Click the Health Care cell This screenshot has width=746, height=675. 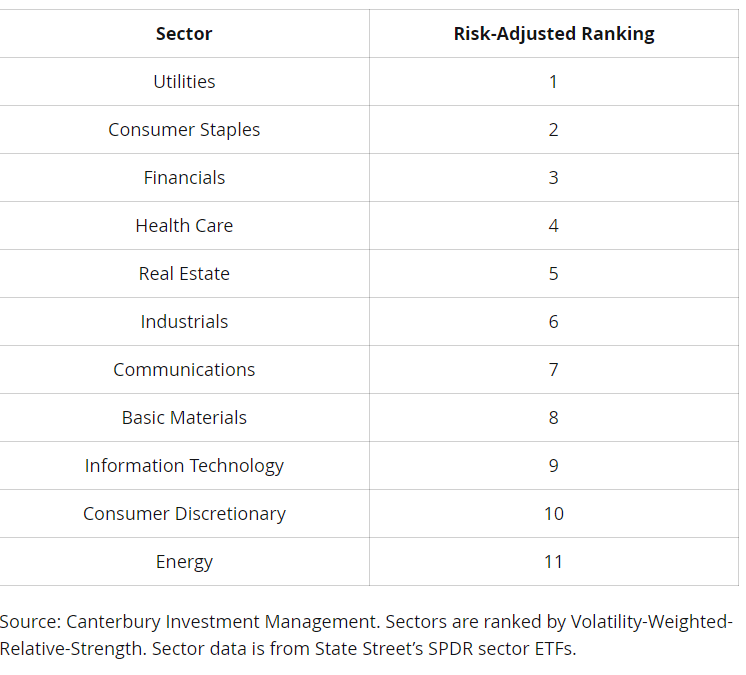pyautogui.click(x=184, y=226)
